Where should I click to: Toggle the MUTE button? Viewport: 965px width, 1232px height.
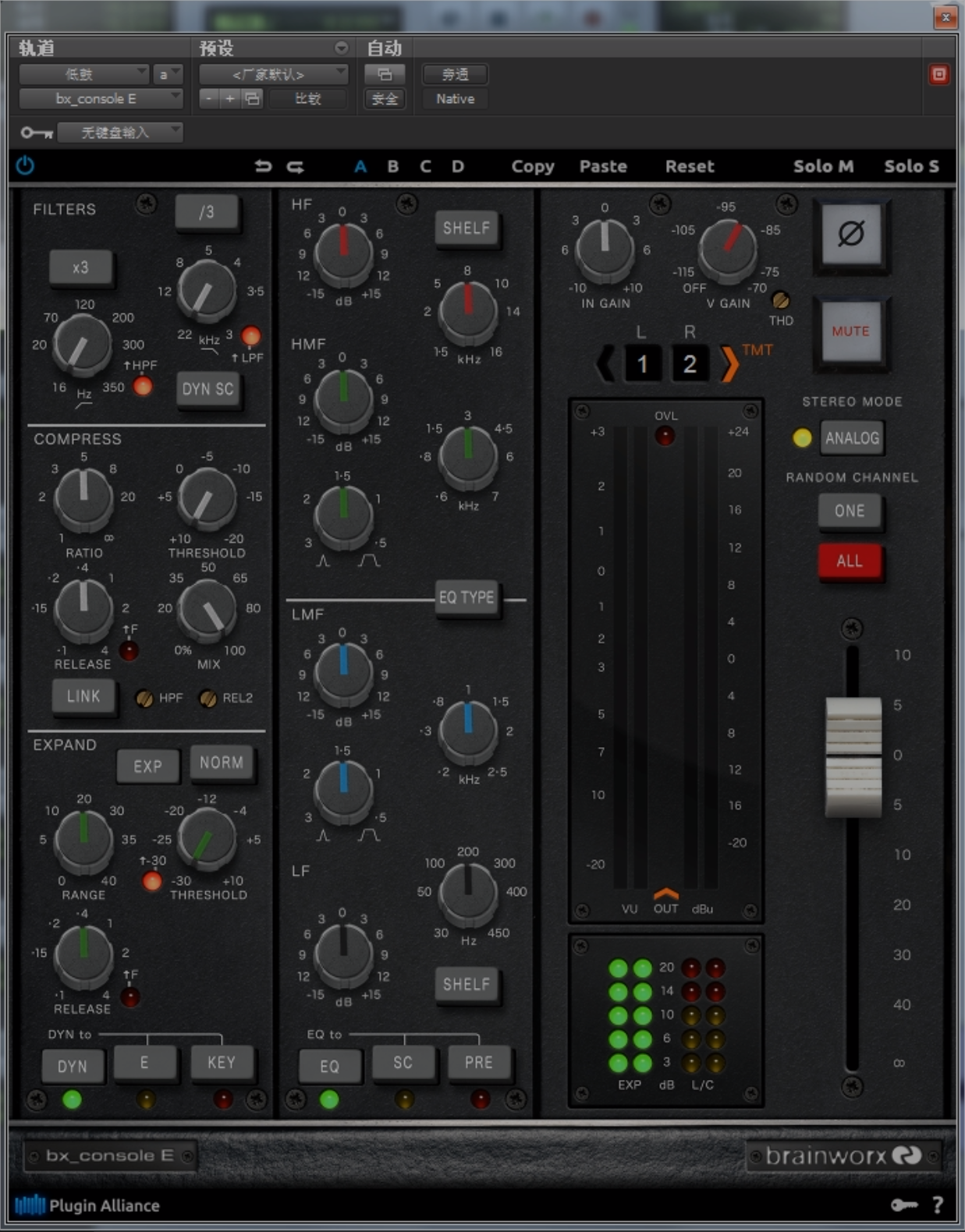click(x=850, y=331)
